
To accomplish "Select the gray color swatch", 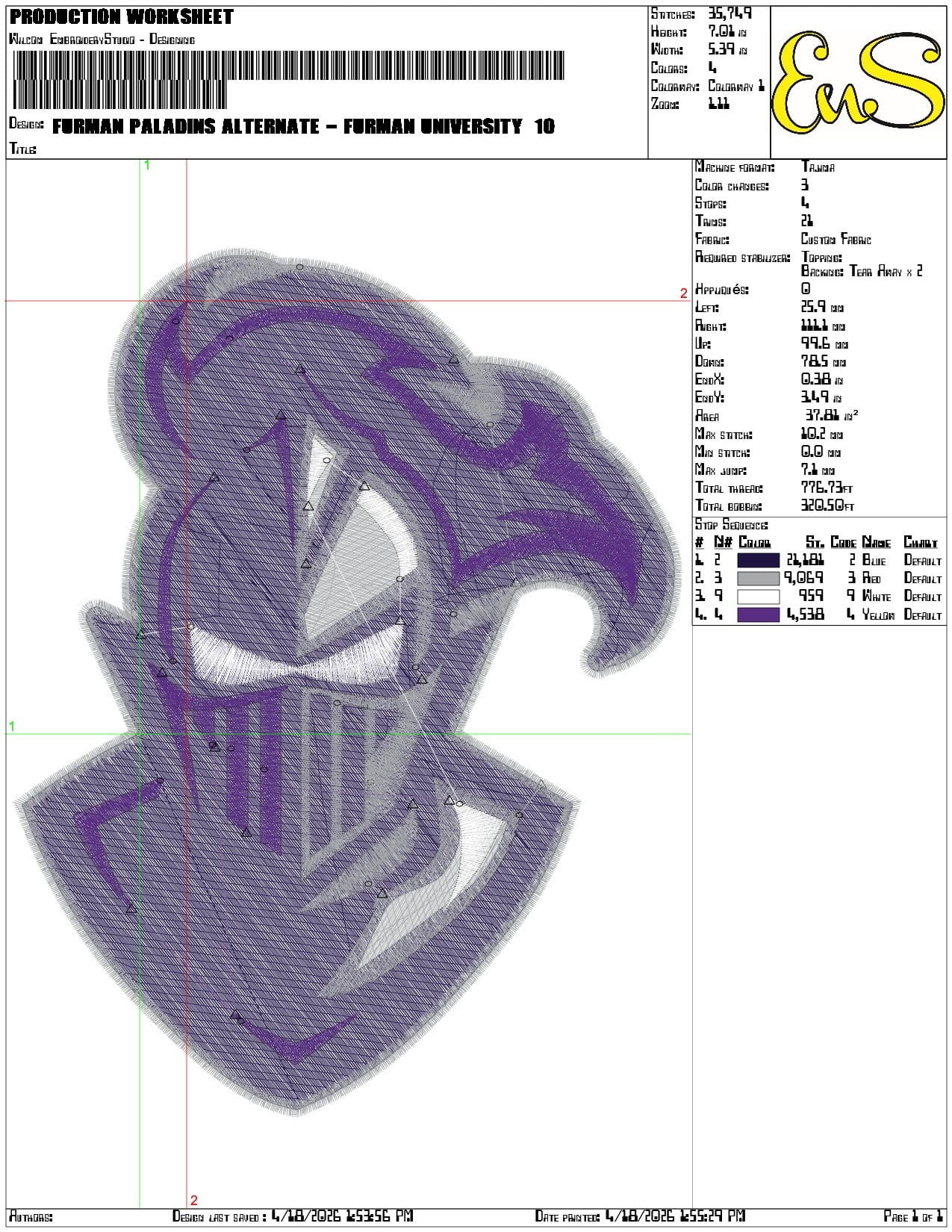I will (758, 578).
